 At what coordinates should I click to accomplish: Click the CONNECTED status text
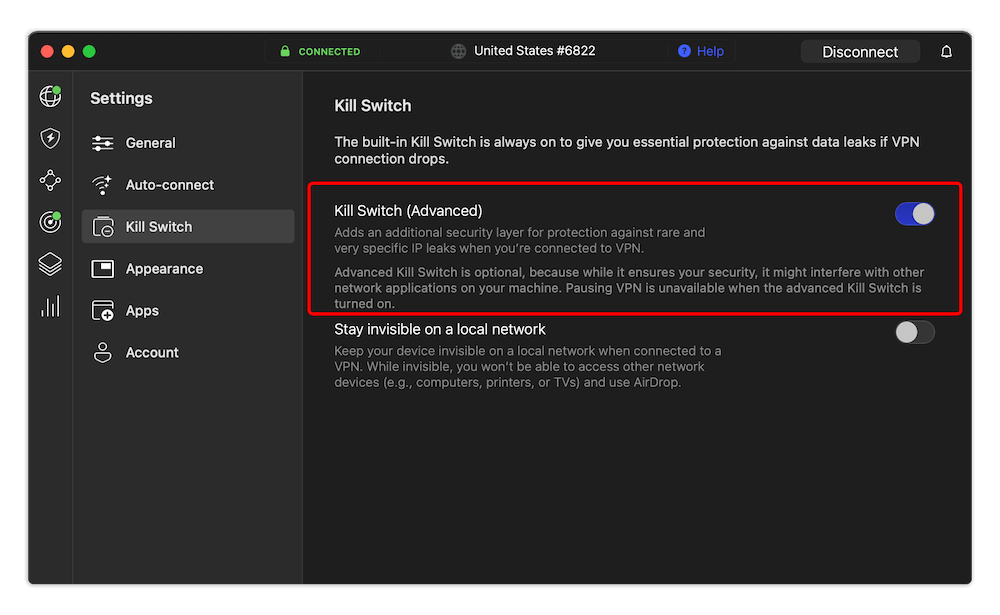329,52
